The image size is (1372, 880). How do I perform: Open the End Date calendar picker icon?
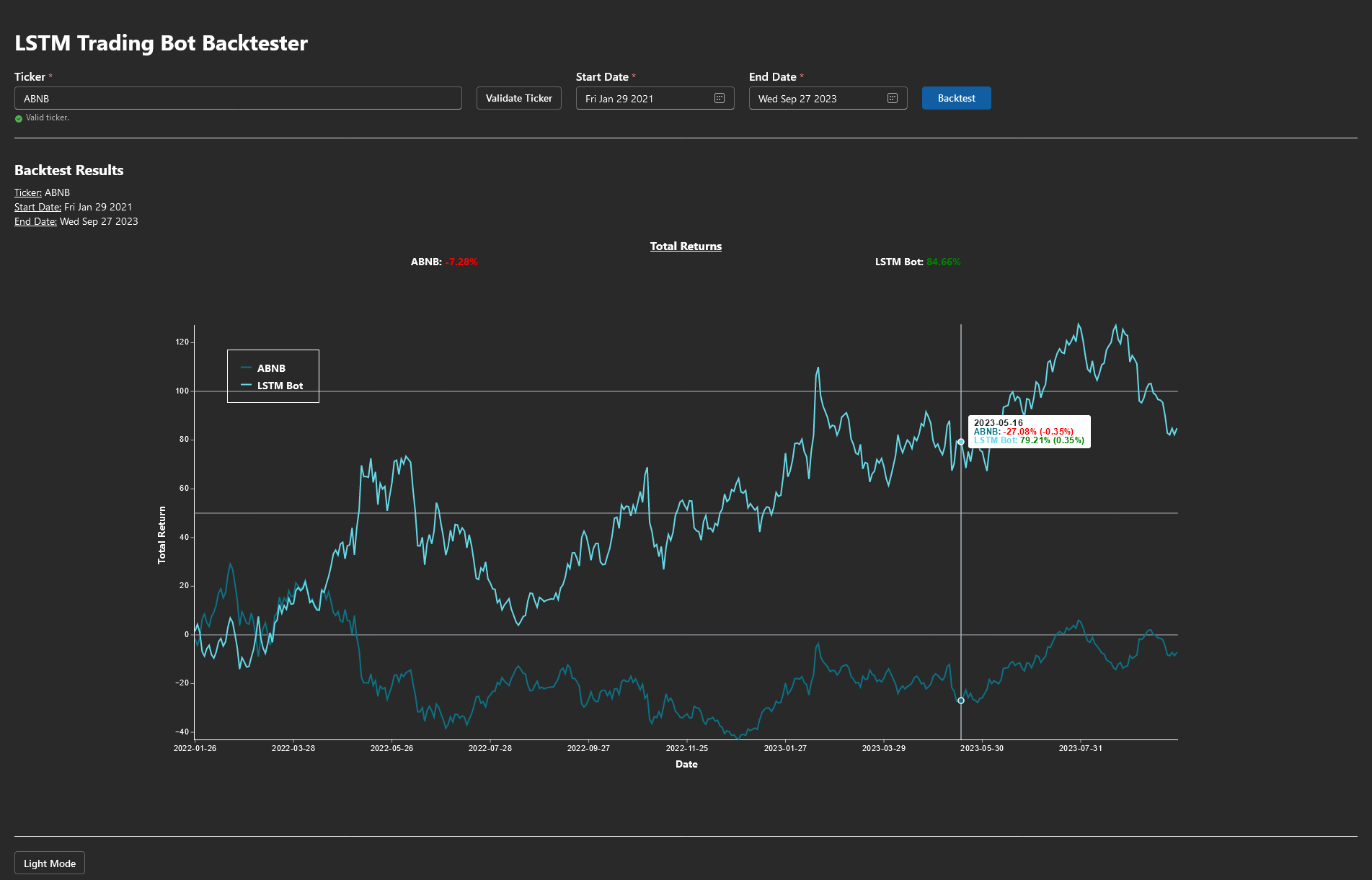tap(893, 98)
